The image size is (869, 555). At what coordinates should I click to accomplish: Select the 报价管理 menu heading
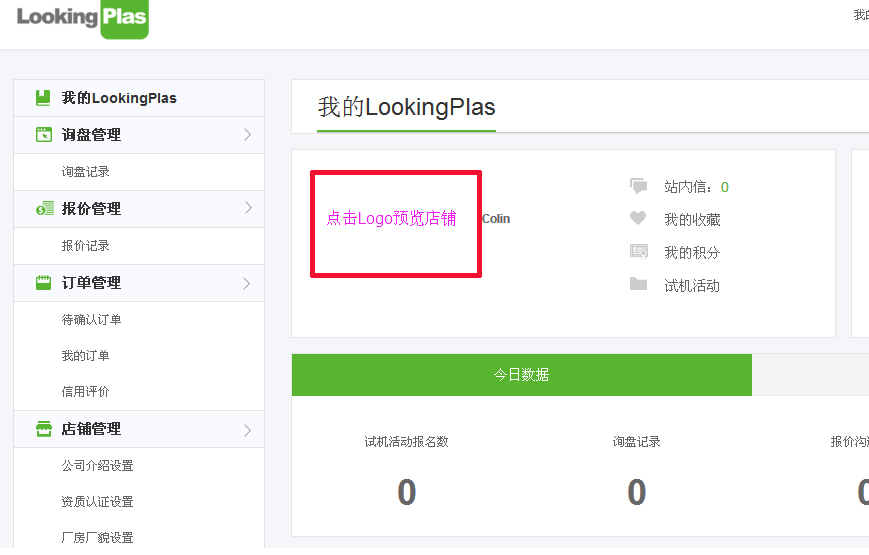(x=139, y=209)
